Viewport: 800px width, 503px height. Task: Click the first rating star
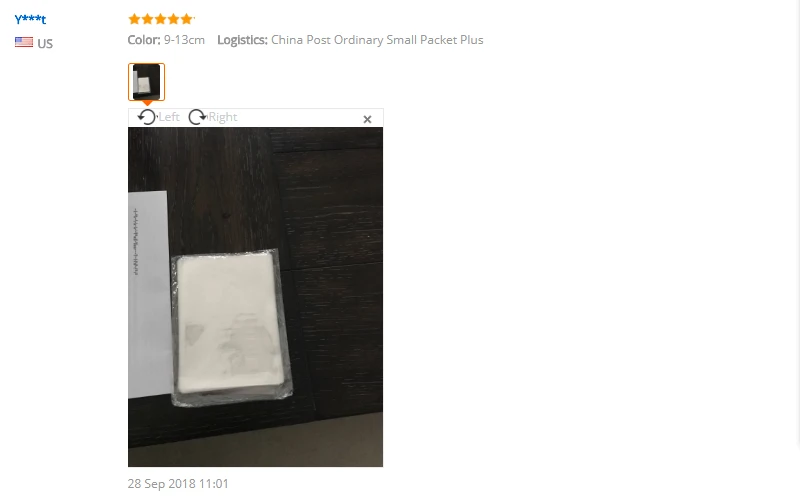point(134,19)
